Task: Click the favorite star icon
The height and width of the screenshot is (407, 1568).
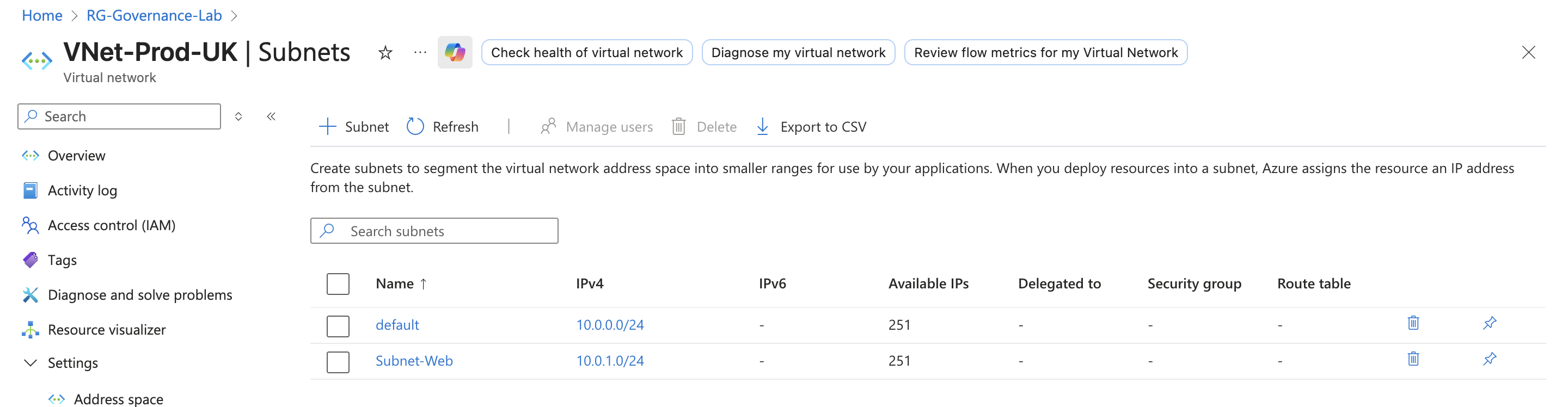Action: pyautogui.click(x=385, y=53)
